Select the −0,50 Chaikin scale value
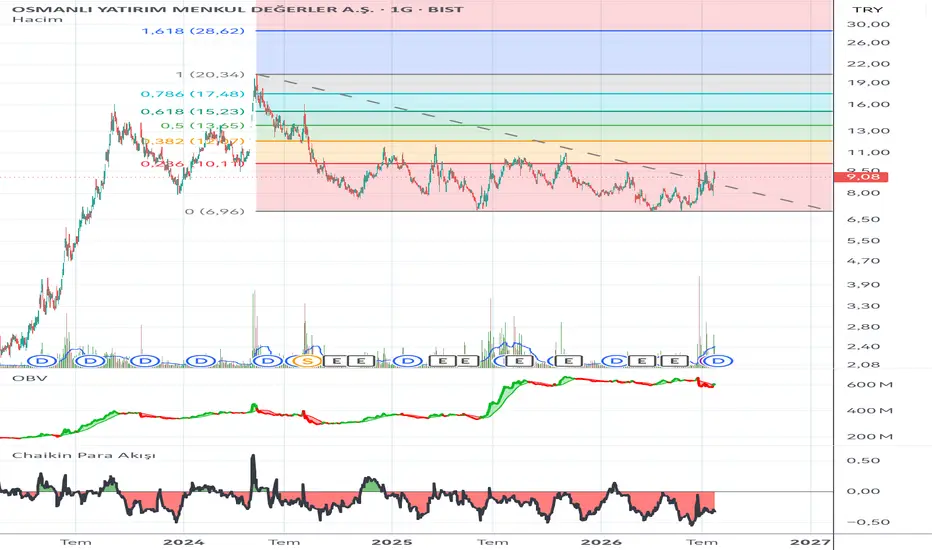The height and width of the screenshot is (550, 932). pyautogui.click(x=868, y=522)
